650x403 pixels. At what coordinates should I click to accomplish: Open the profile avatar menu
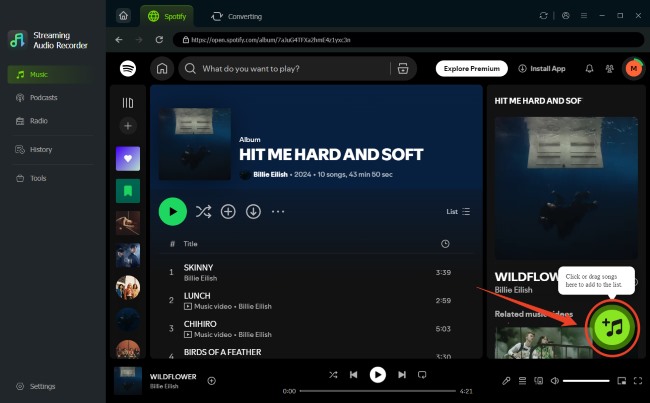point(633,68)
